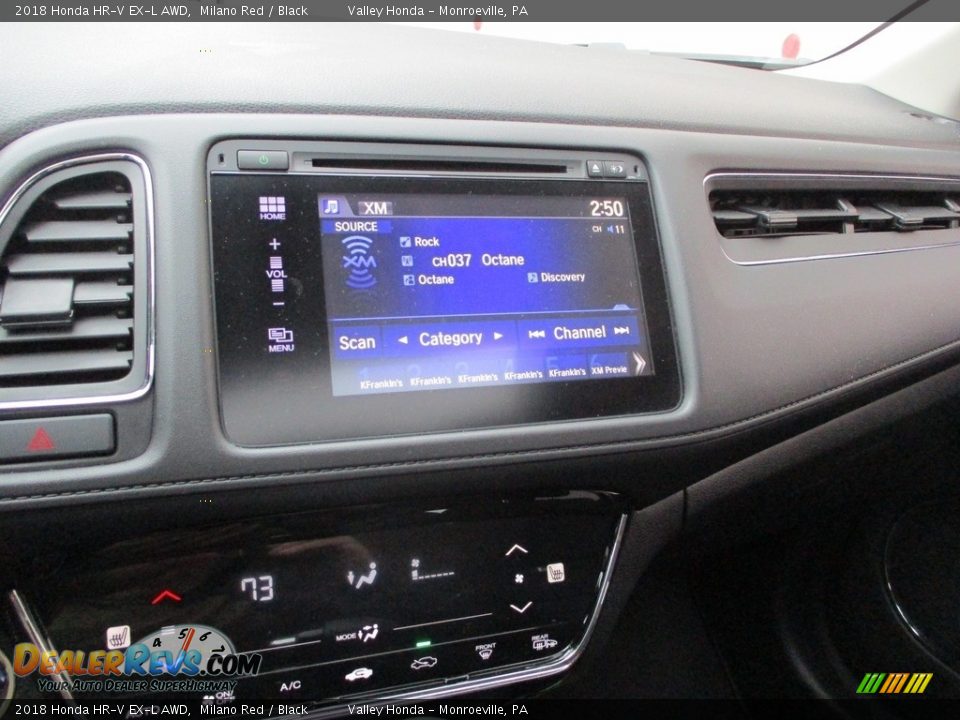Tap the Octane artist line
The image size is (960, 720).
coord(429,280)
